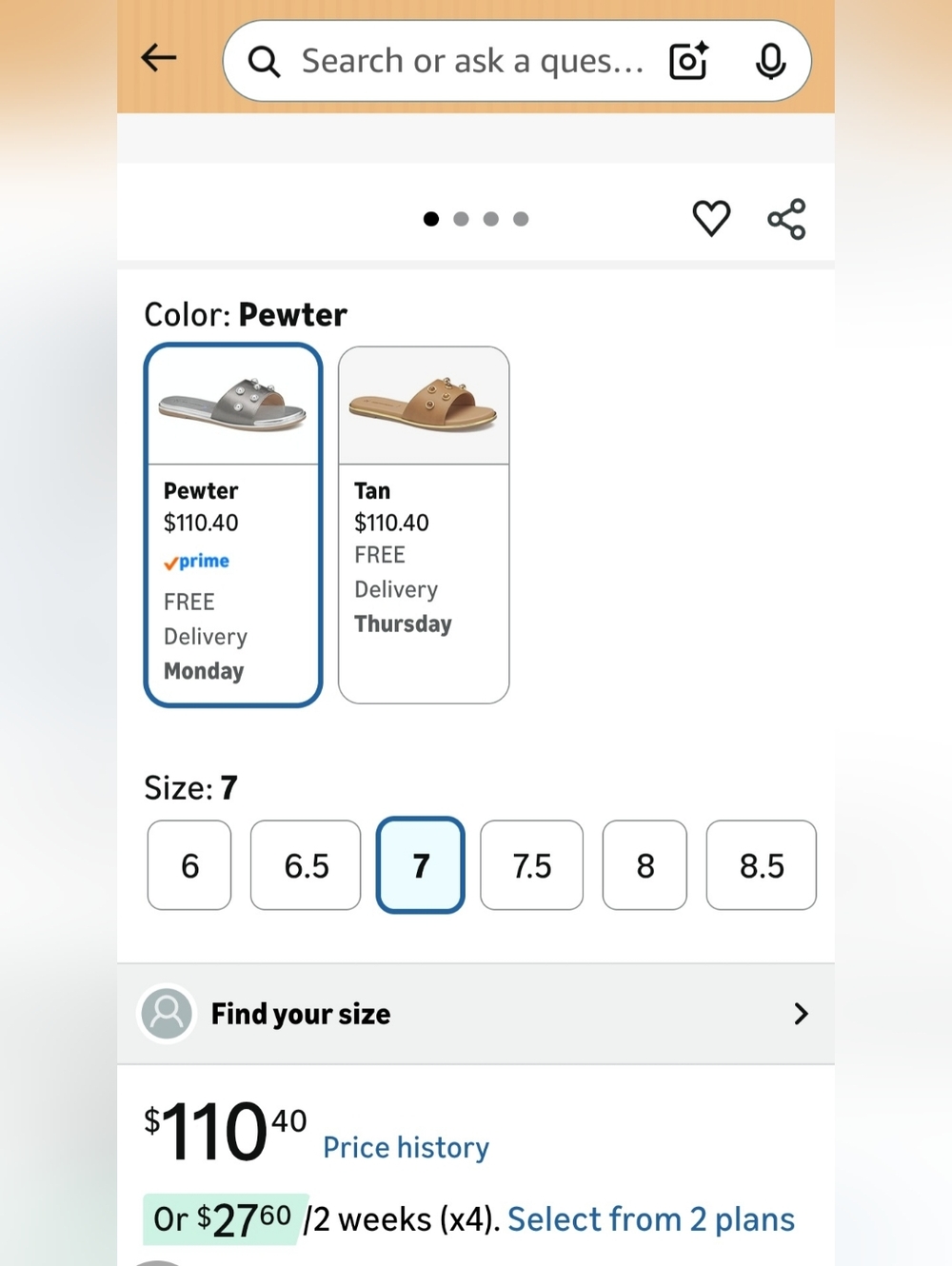Tap the prime badge under Pewter
Screen dimensions: 952x1266
(x=196, y=562)
